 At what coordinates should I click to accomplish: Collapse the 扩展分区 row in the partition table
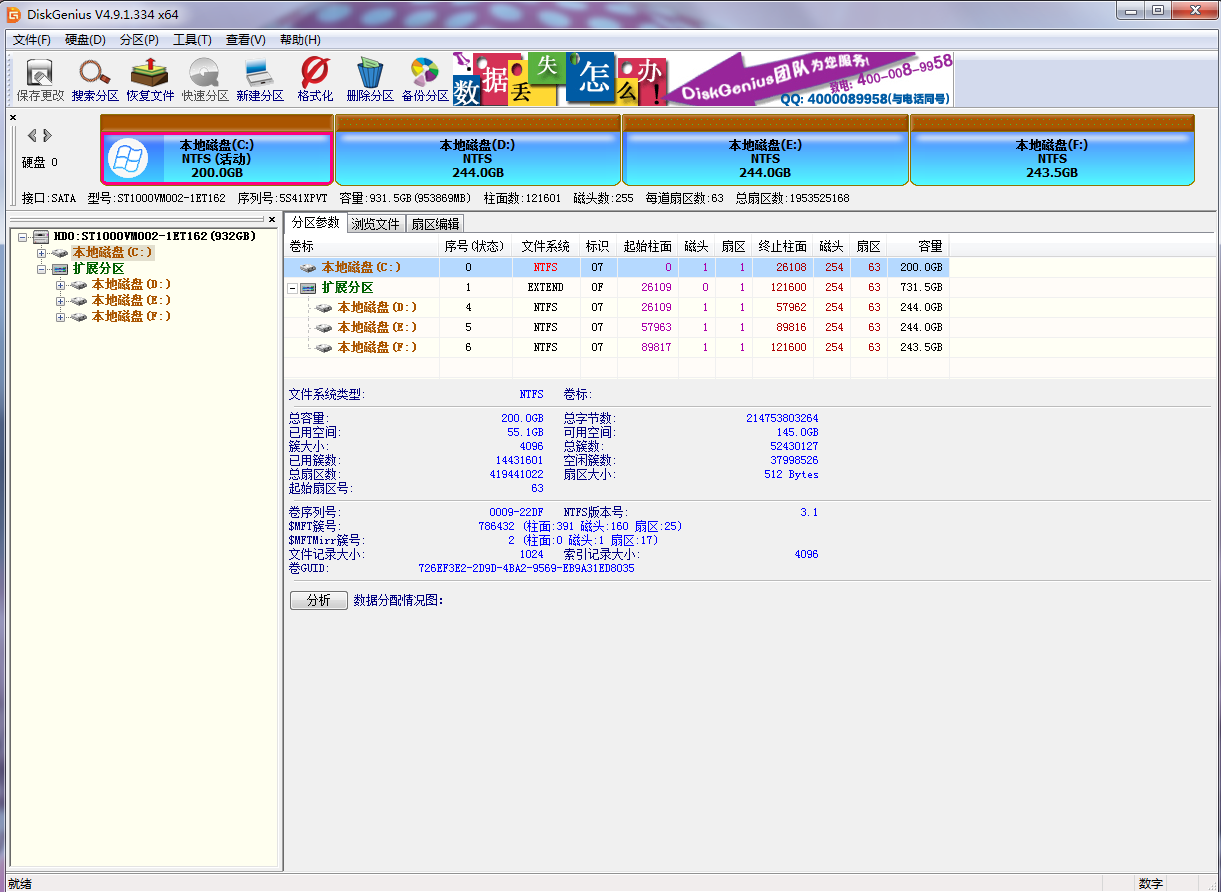(293, 287)
